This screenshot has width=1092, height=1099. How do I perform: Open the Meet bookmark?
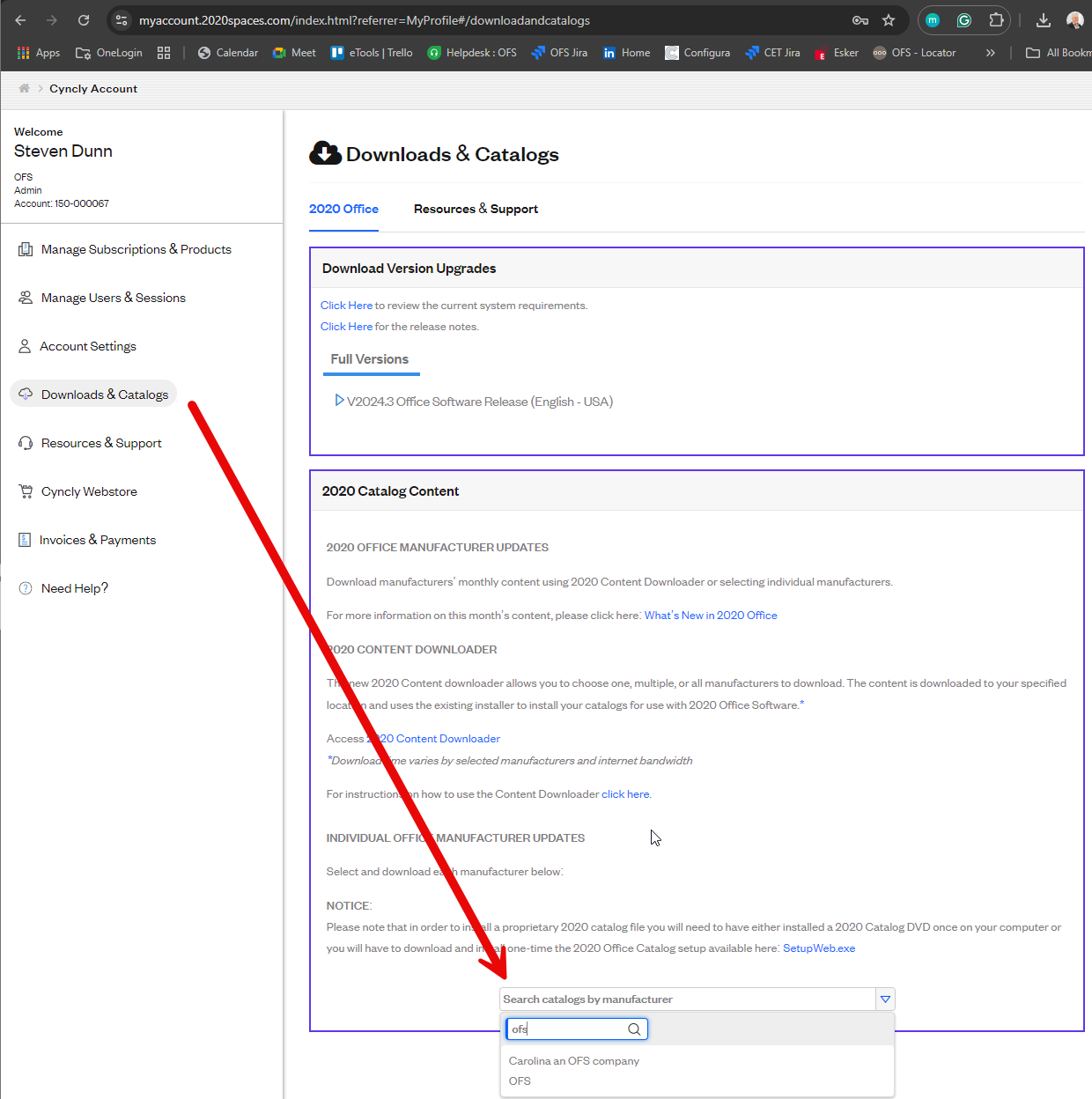click(x=294, y=53)
